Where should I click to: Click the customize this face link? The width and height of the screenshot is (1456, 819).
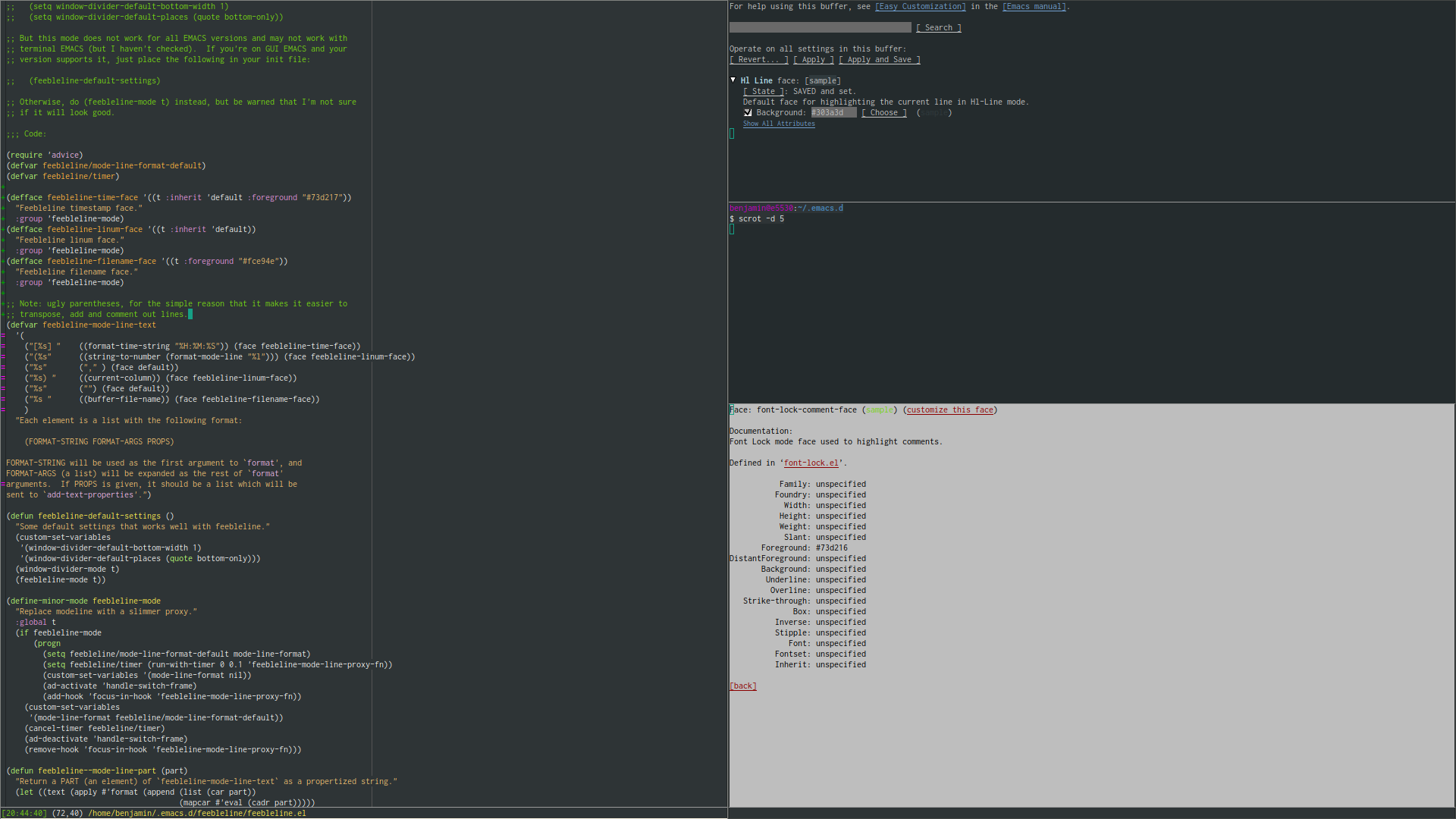[949, 409]
